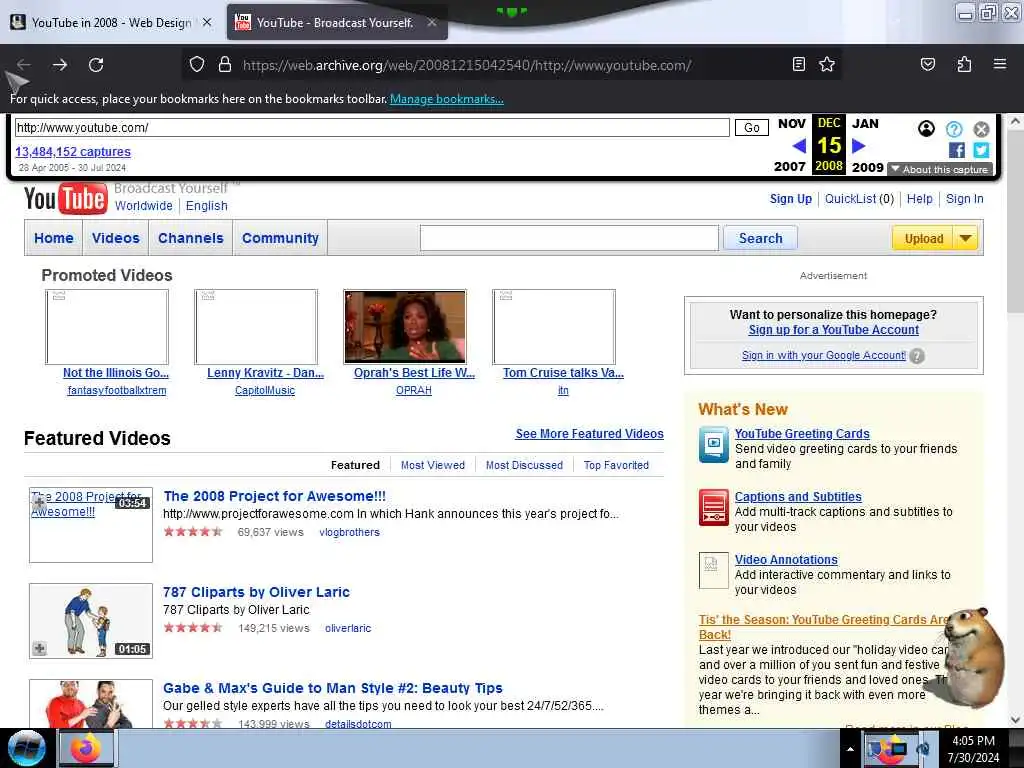Open the Upload dropdown arrow

(x=965, y=238)
